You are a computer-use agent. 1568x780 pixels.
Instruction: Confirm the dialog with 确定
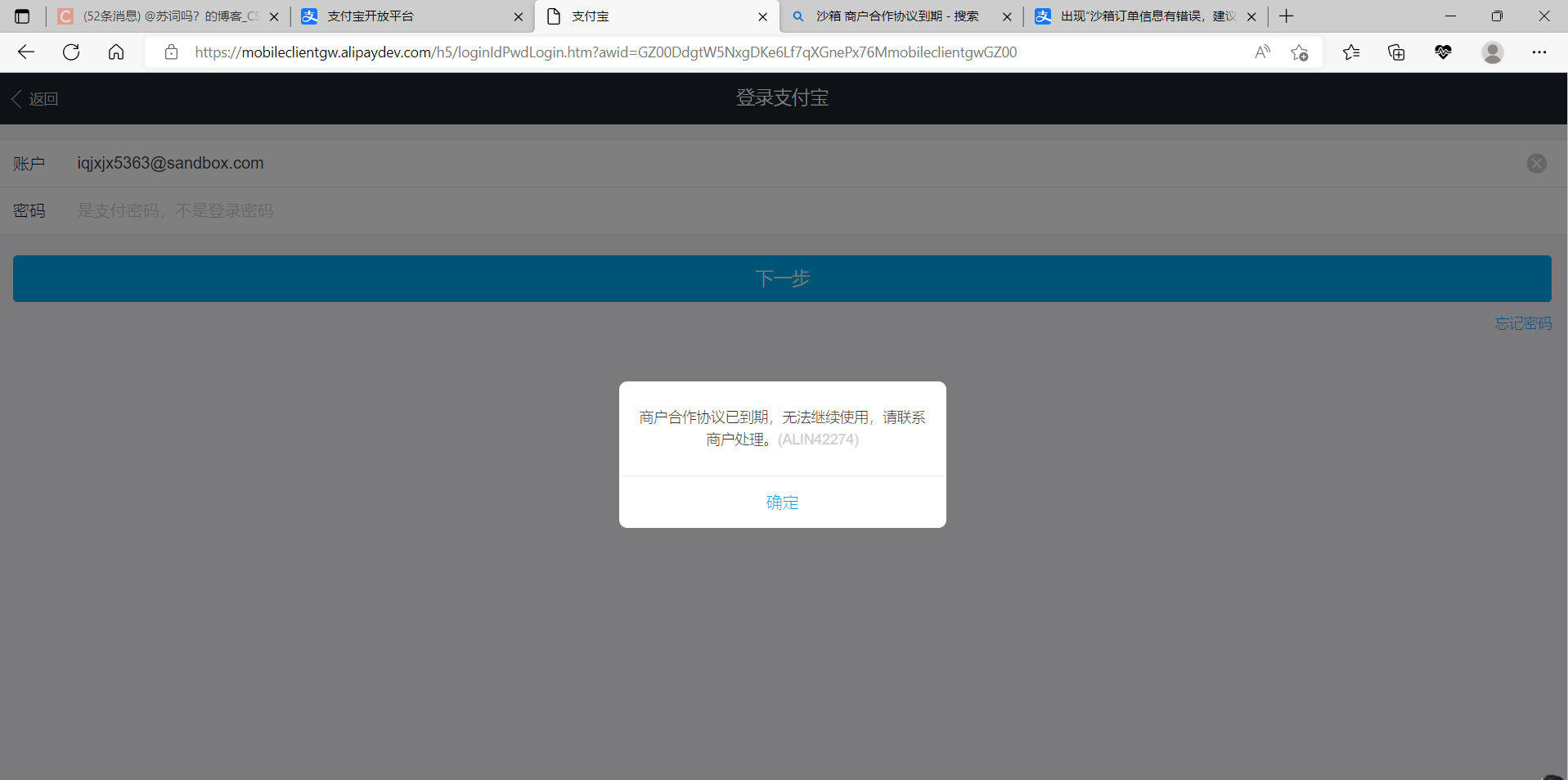coord(783,503)
